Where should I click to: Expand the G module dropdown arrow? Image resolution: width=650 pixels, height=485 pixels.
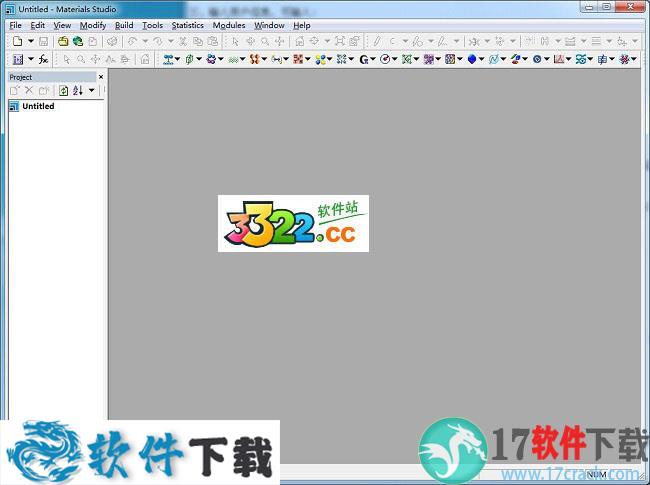373,59
